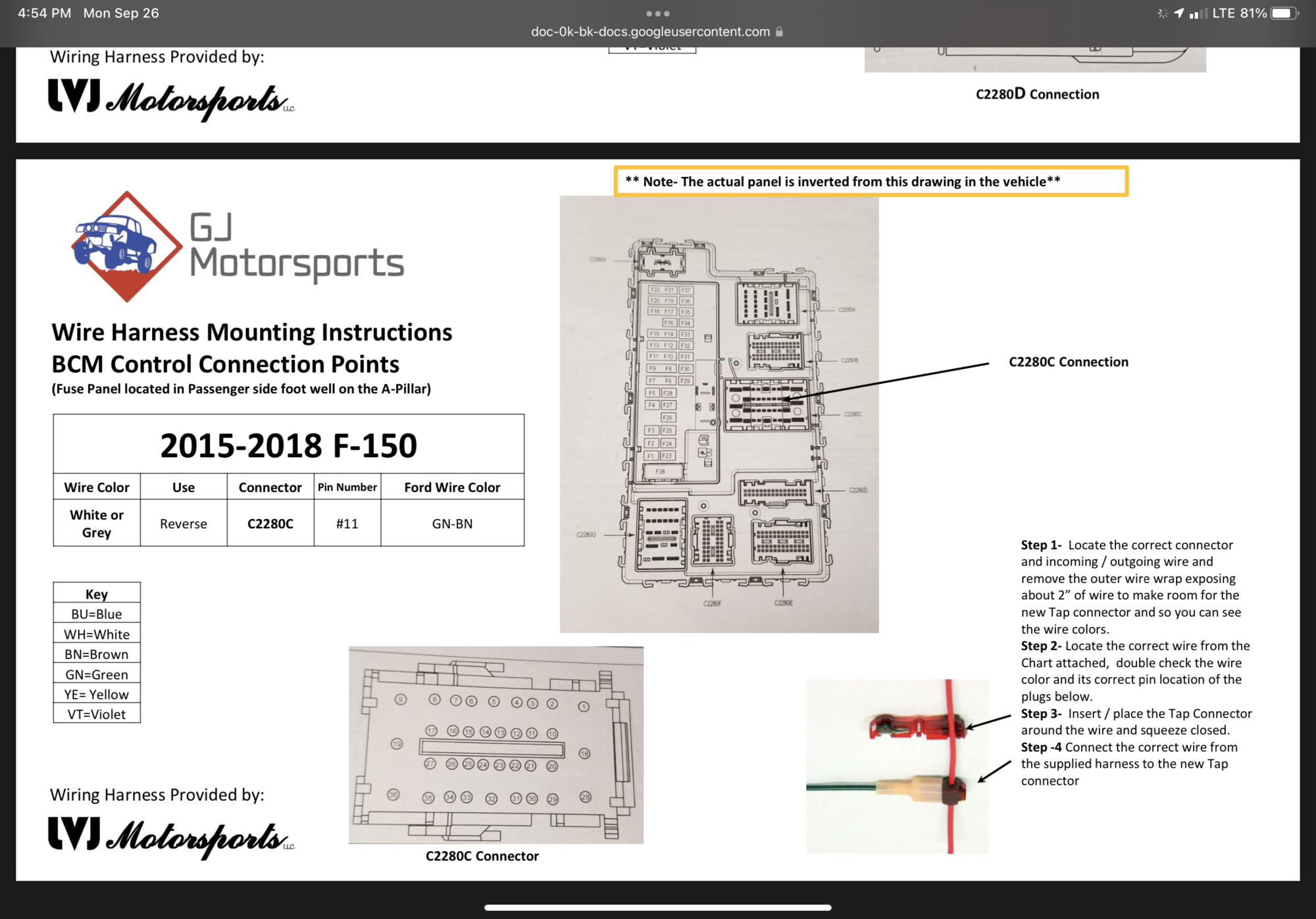Tap the lower LVJ Motorsports logo
Image resolution: width=1316 pixels, height=919 pixels.
pos(171,837)
